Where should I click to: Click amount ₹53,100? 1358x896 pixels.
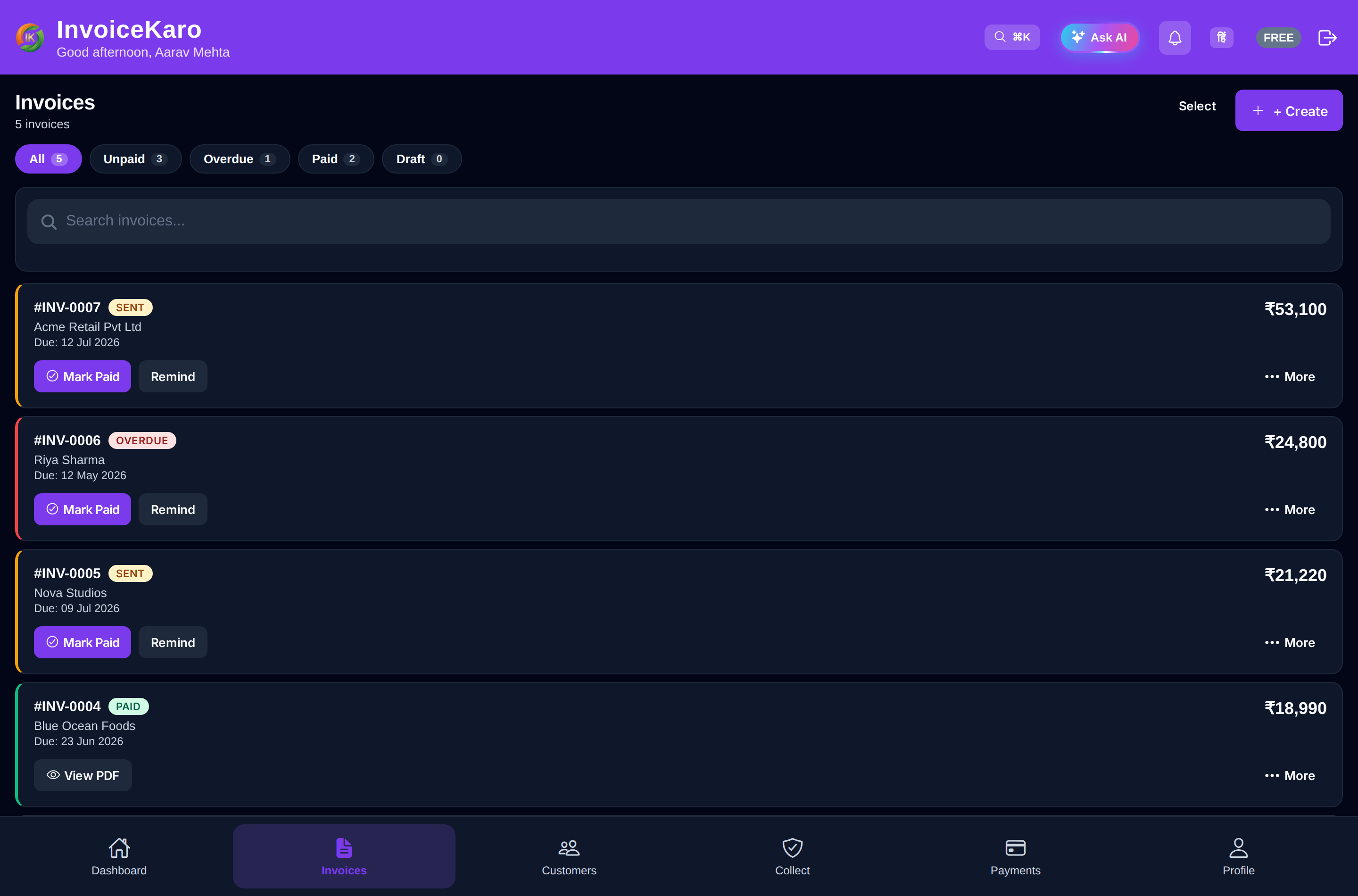1295,309
